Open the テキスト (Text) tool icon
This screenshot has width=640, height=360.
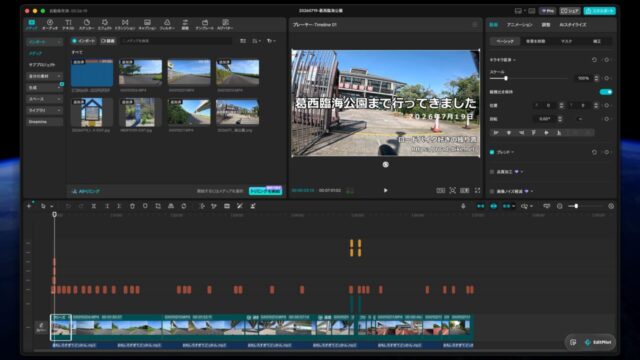pyautogui.click(x=68, y=24)
